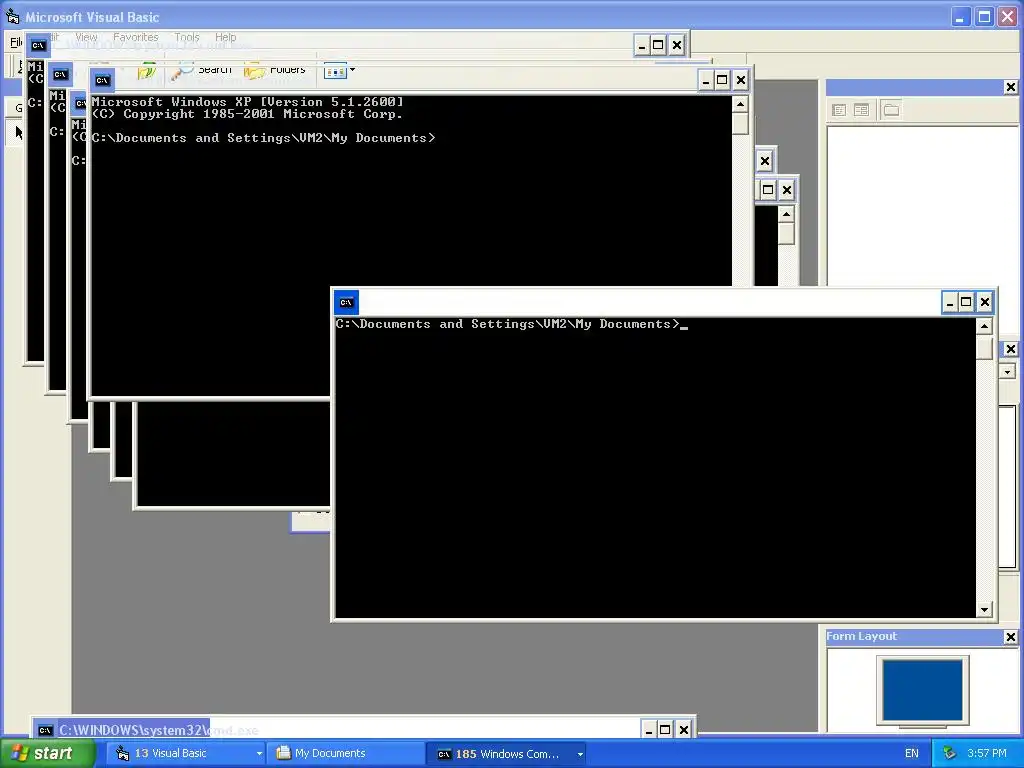The height and width of the screenshot is (768, 1024).
Task: Click scroll-up arrow in Version 5.1.2600 prompt window
Action: (740, 104)
